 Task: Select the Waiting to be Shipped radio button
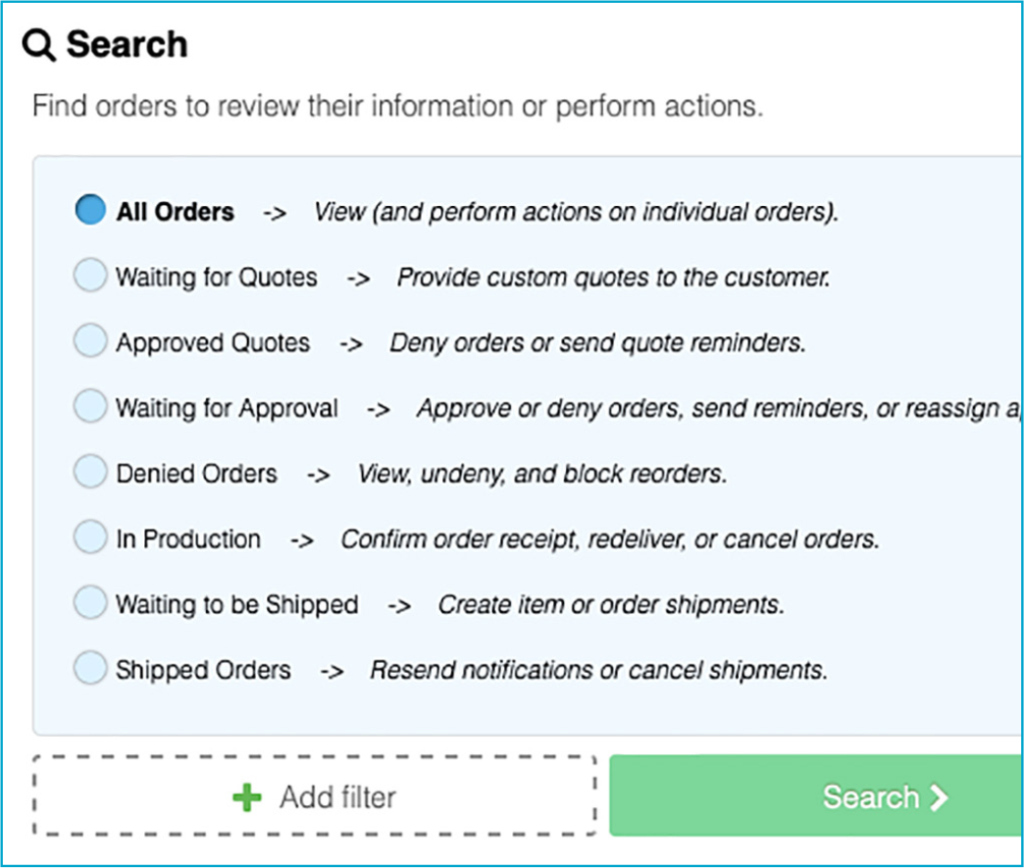(90, 603)
